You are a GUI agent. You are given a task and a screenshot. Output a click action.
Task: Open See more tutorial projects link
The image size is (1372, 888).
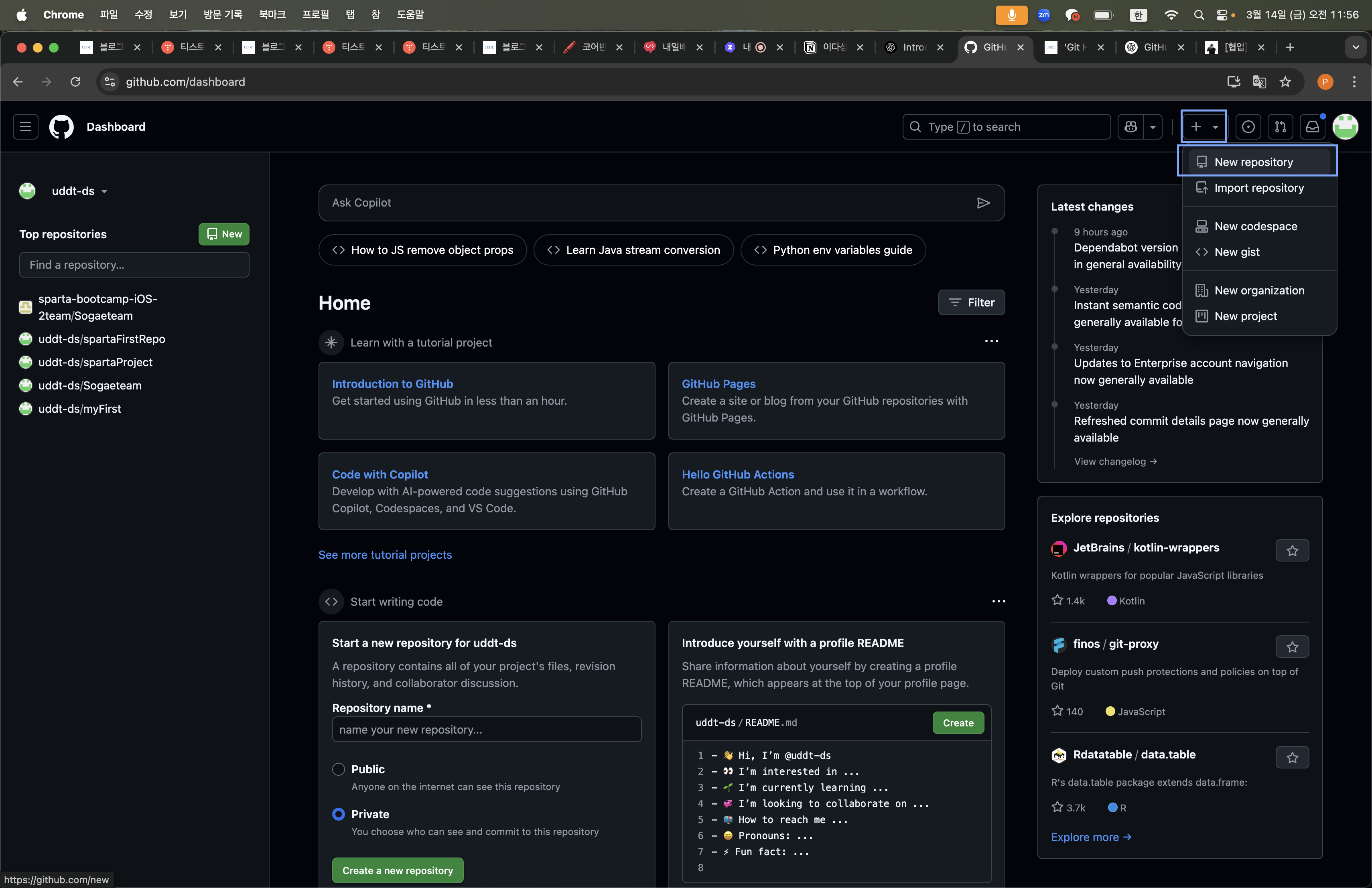(x=385, y=554)
